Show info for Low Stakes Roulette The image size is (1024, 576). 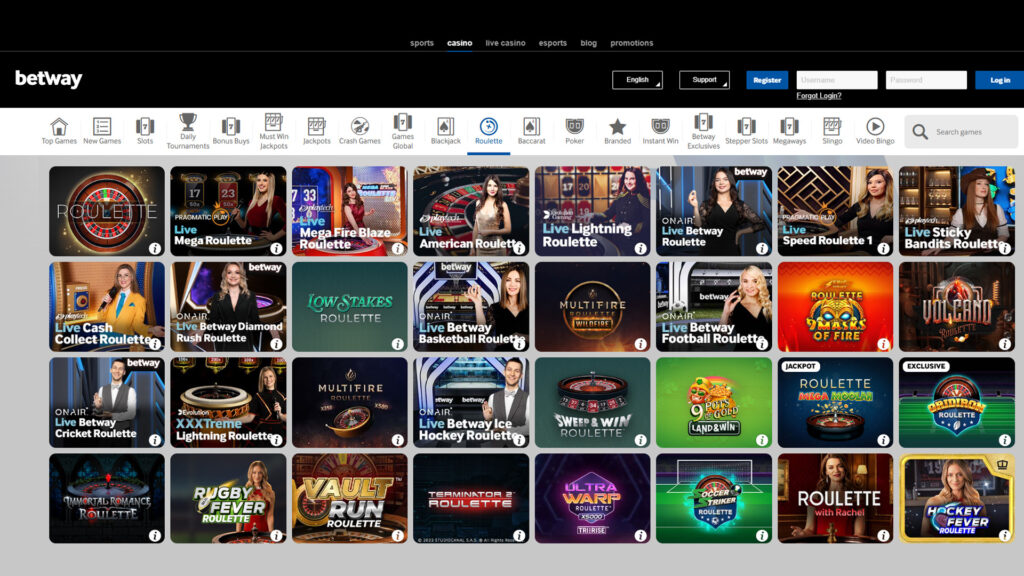pos(397,344)
